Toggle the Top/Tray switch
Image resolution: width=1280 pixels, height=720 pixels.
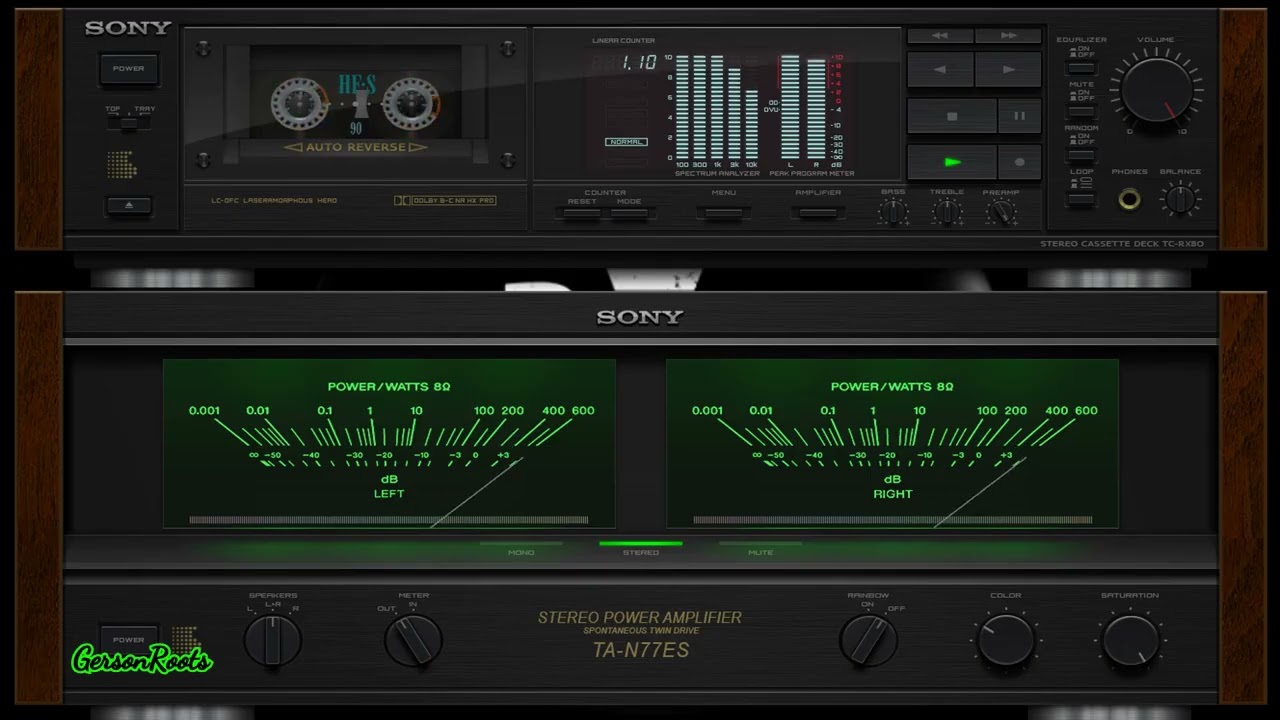(129, 123)
